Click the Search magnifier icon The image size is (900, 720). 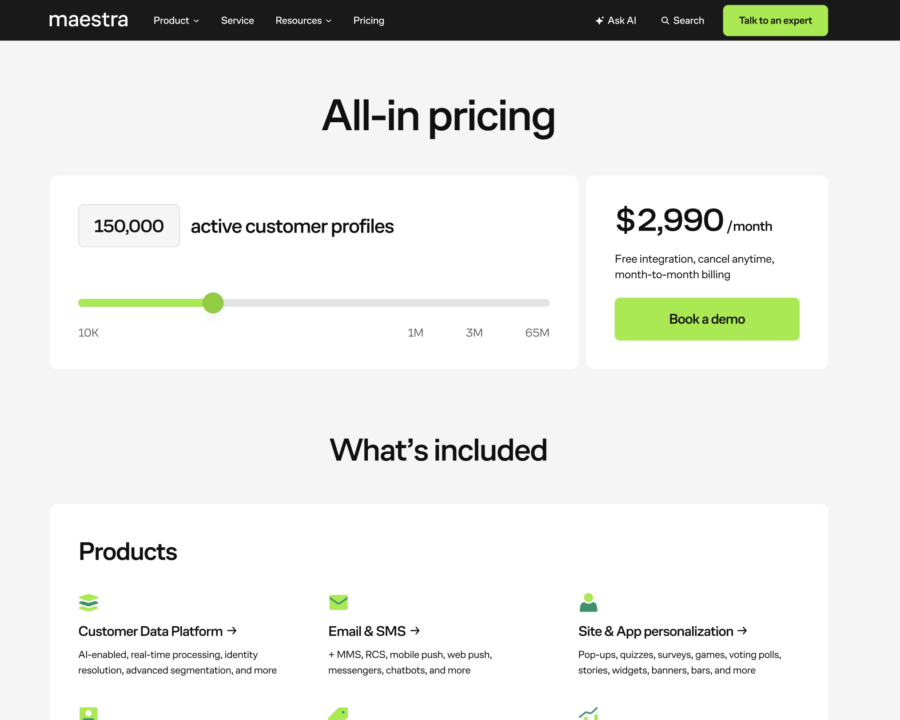pos(665,21)
